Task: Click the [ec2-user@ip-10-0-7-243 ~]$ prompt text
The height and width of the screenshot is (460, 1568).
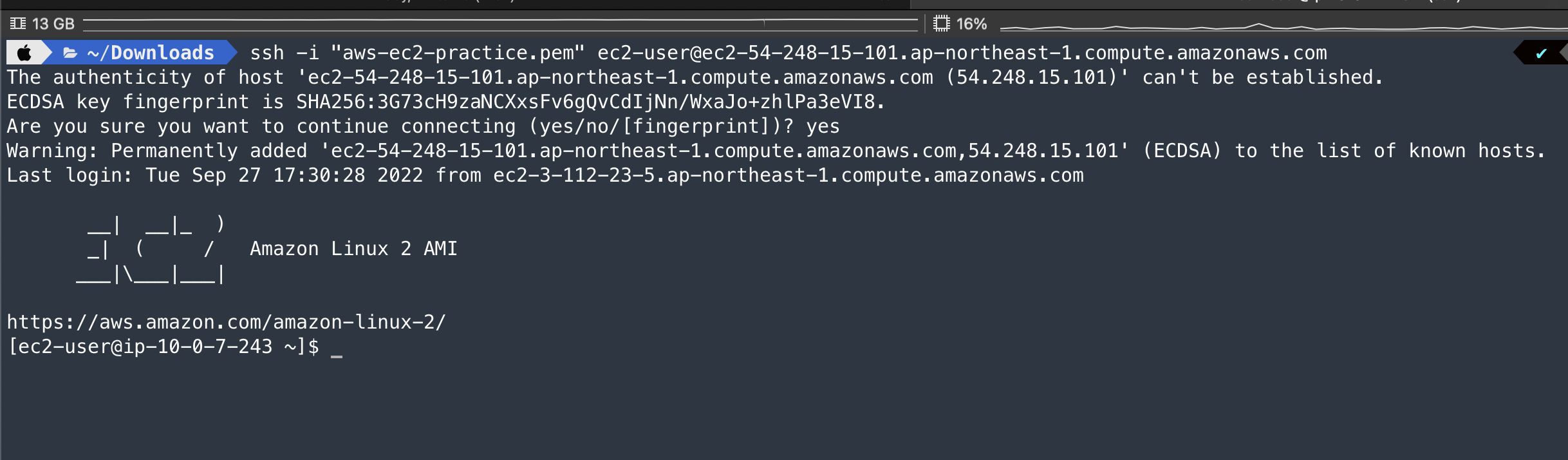Action: click(x=163, y=347)
